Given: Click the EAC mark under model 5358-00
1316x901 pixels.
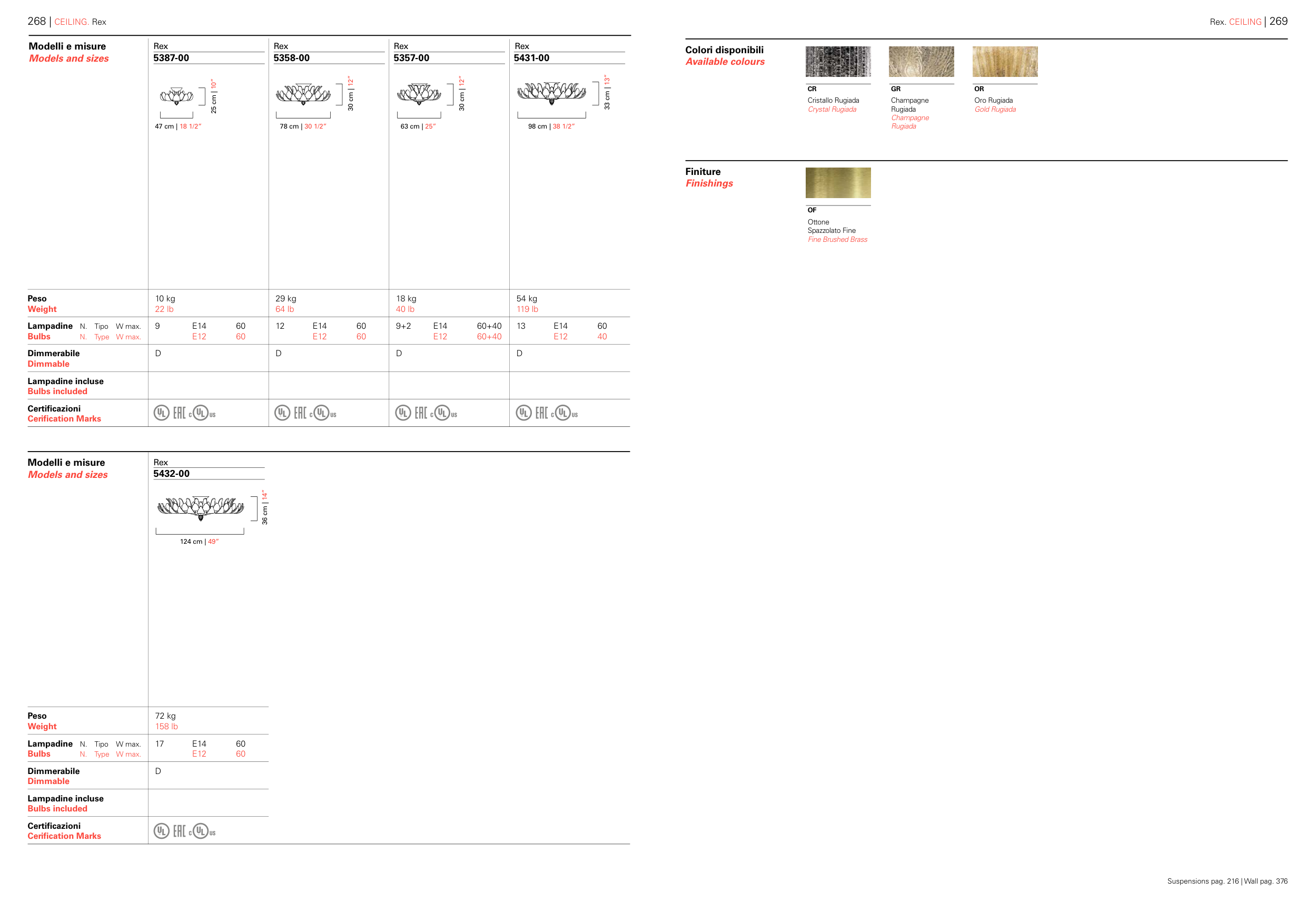Looking at the screenshot, I should [x=300, y=413].
